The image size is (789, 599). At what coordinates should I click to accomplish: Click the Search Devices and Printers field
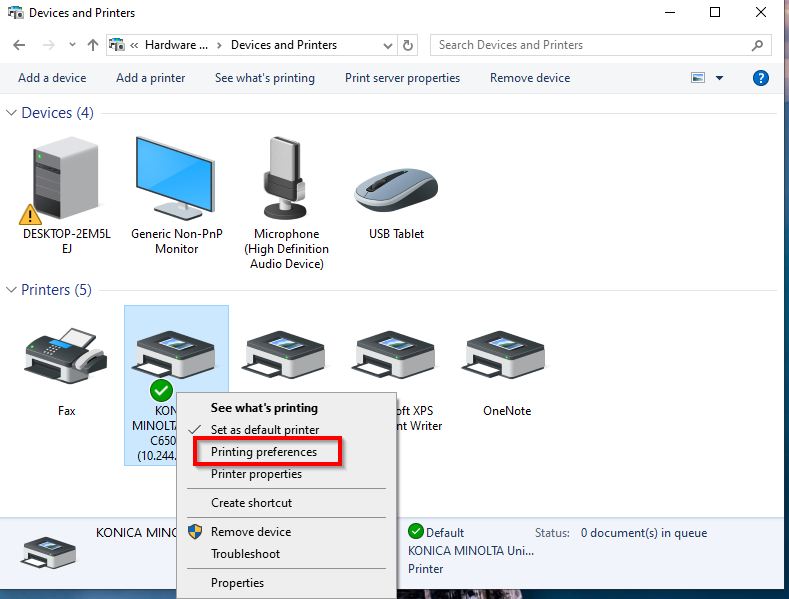(x=590, y=45)
